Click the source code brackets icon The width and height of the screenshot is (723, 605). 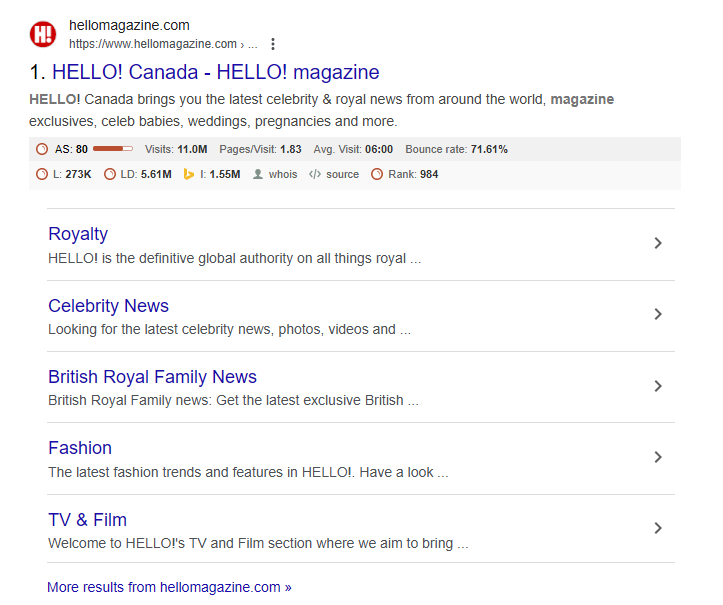pos(315,174)
